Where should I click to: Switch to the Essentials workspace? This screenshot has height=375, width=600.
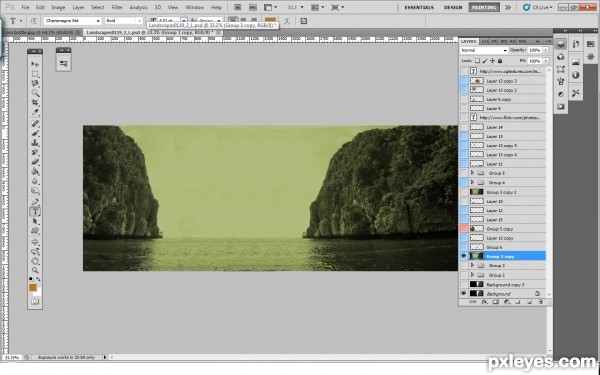pyautogui.click(x=419, y=7)
